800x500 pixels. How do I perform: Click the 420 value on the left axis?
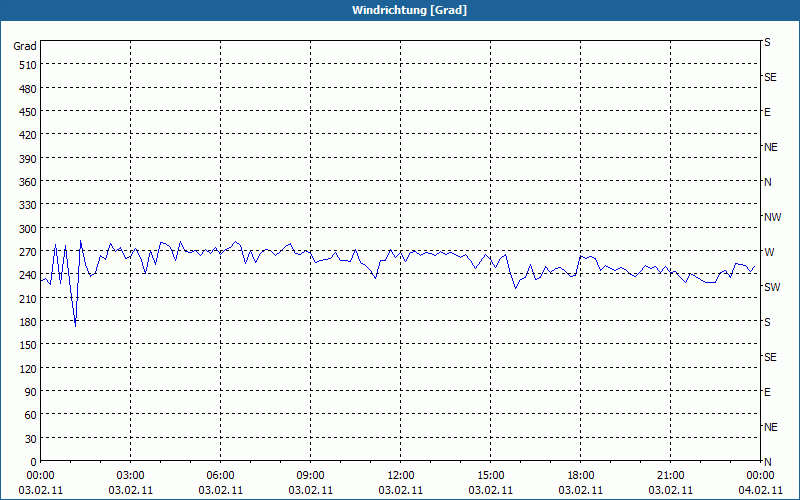coord(28,136)
